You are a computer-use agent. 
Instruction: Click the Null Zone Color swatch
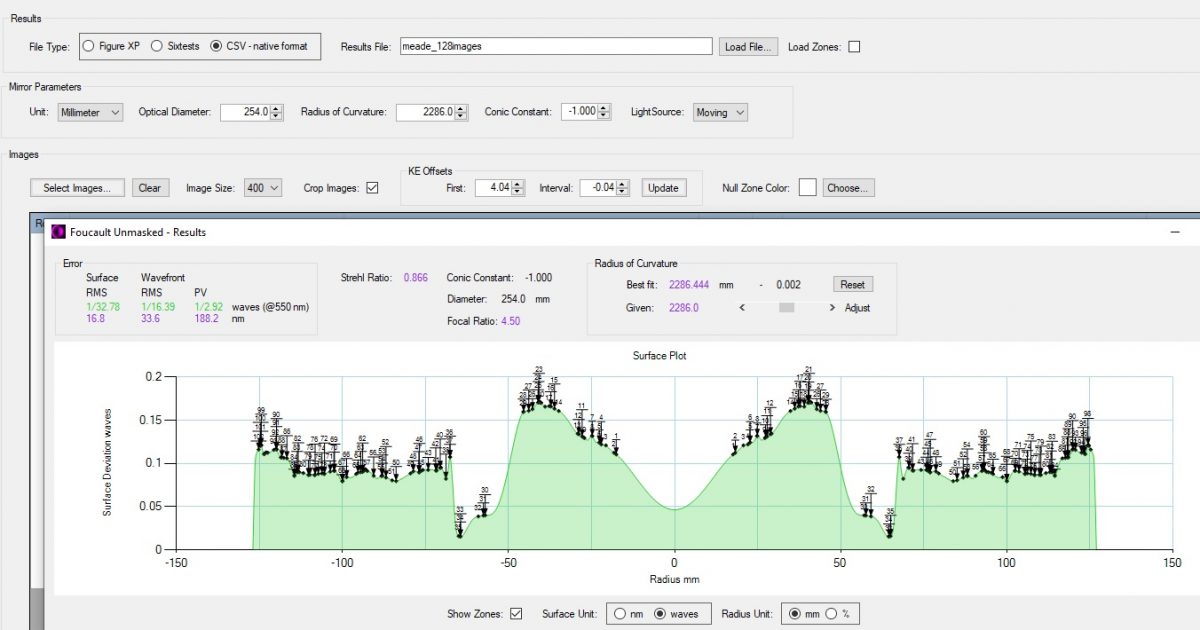tap(807, 188)
